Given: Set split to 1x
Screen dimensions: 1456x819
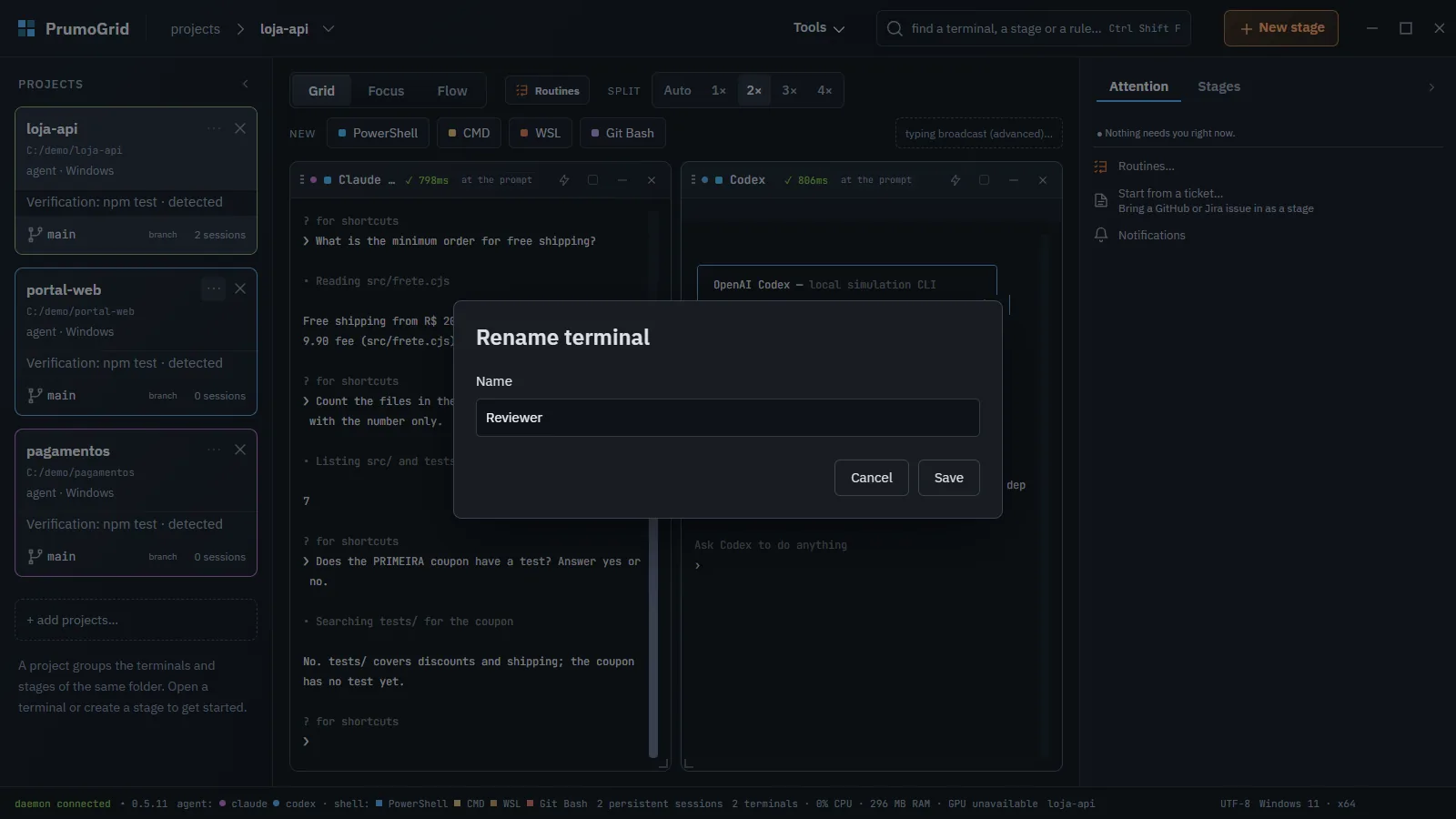Looking at the screenshot, I should point(719,91).
